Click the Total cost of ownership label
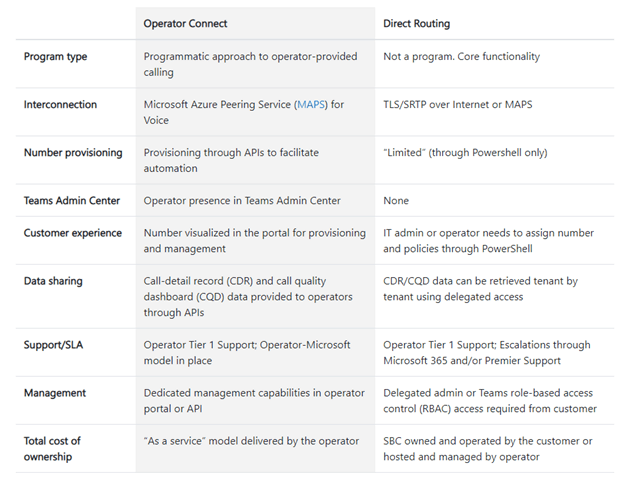Viewport: 628px width, 480px height. [52, 449]
